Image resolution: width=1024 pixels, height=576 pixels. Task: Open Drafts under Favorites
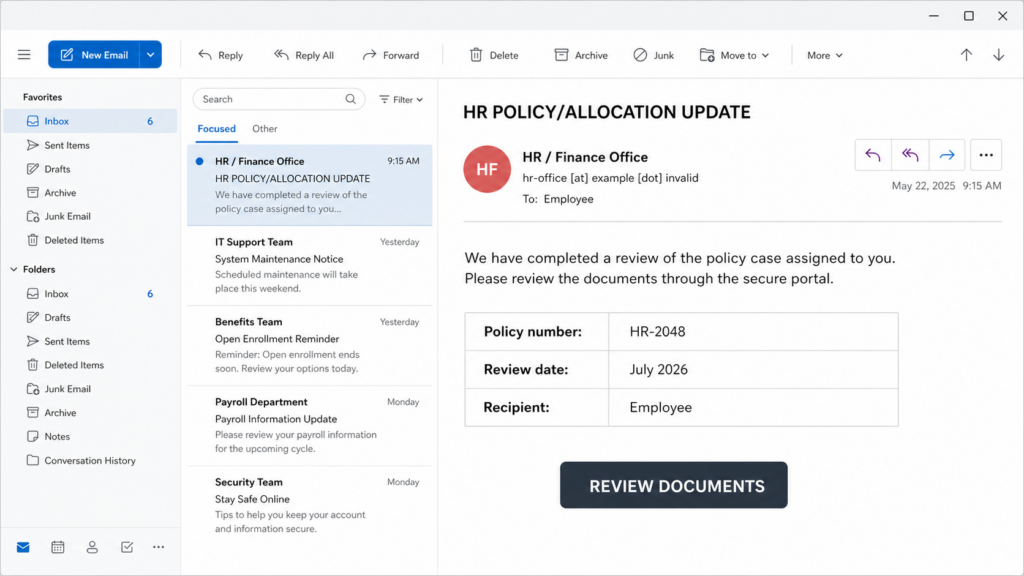[x=90, y=168]
